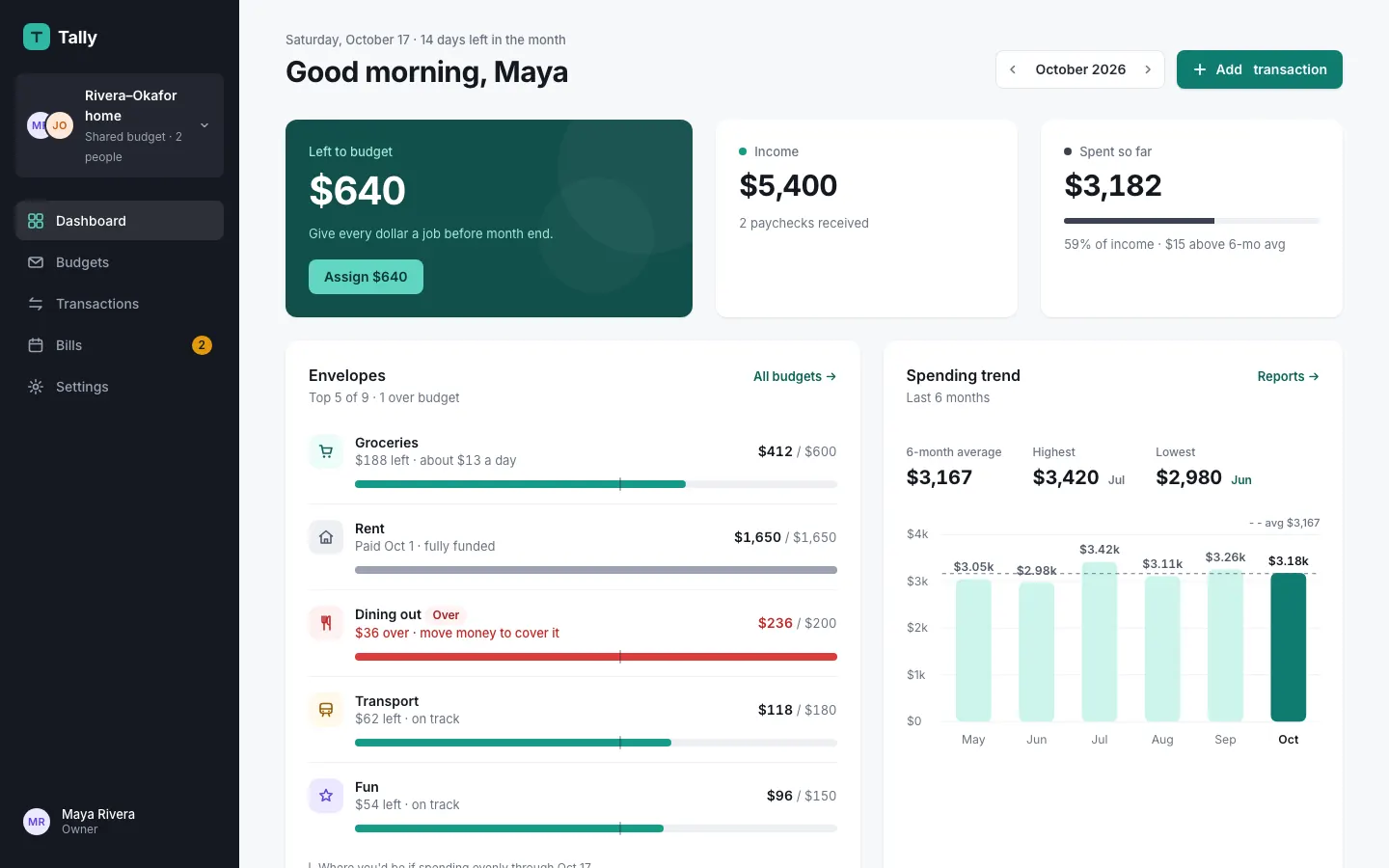Open the Budgets menu item
This screenshot has height=868, width=1389.
click(x=120, y=262)
